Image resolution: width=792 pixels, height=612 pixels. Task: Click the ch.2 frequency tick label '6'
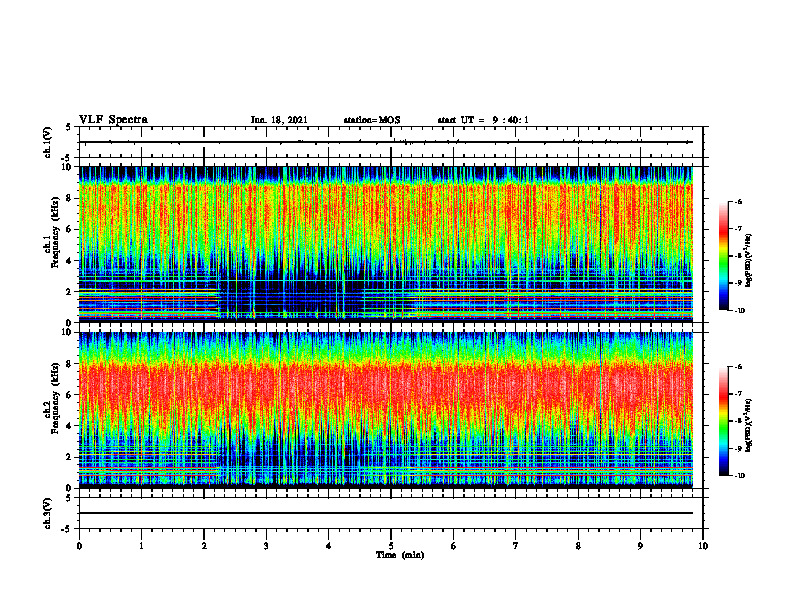pos(70,395)
